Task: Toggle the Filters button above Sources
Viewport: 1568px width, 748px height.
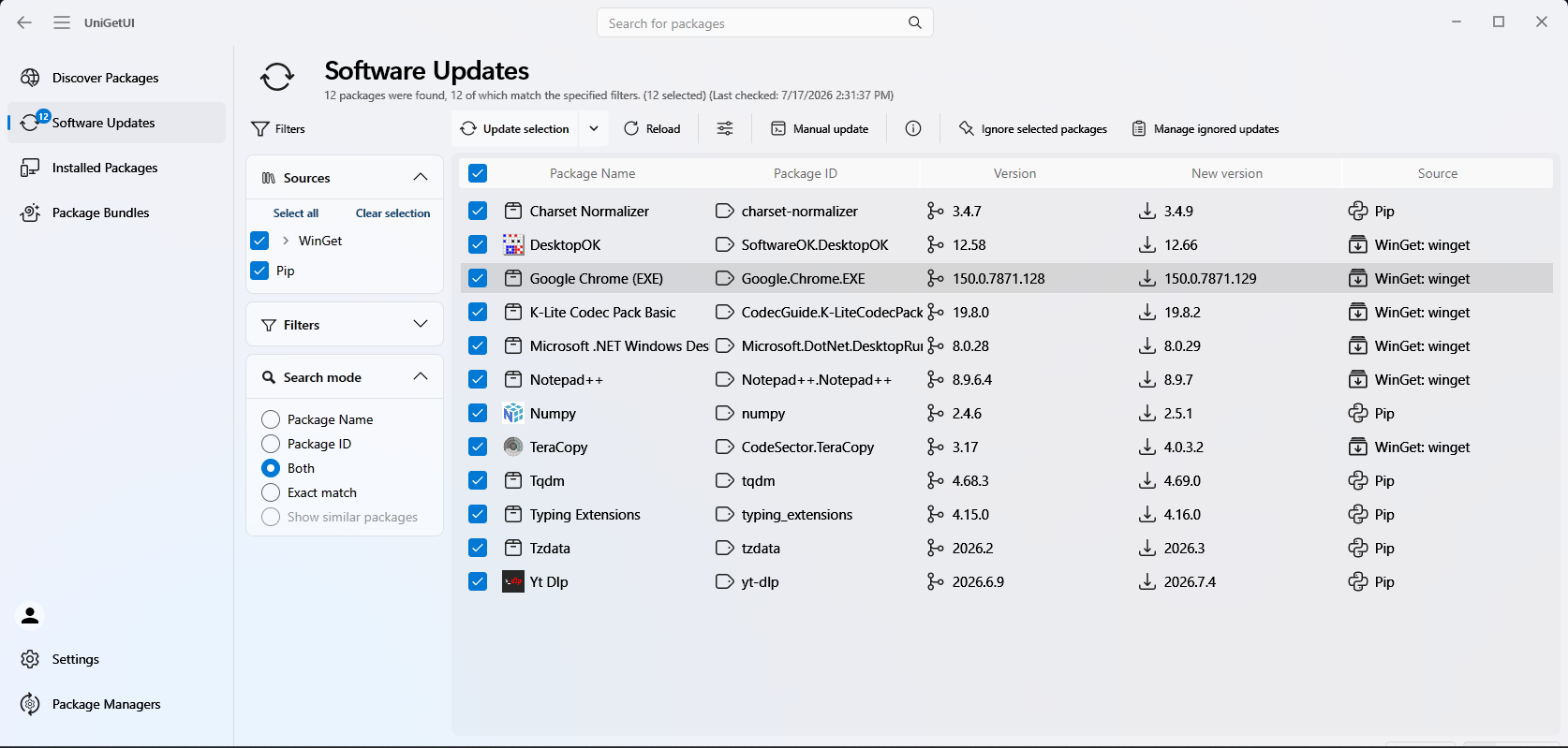Action: click(278, 128)
